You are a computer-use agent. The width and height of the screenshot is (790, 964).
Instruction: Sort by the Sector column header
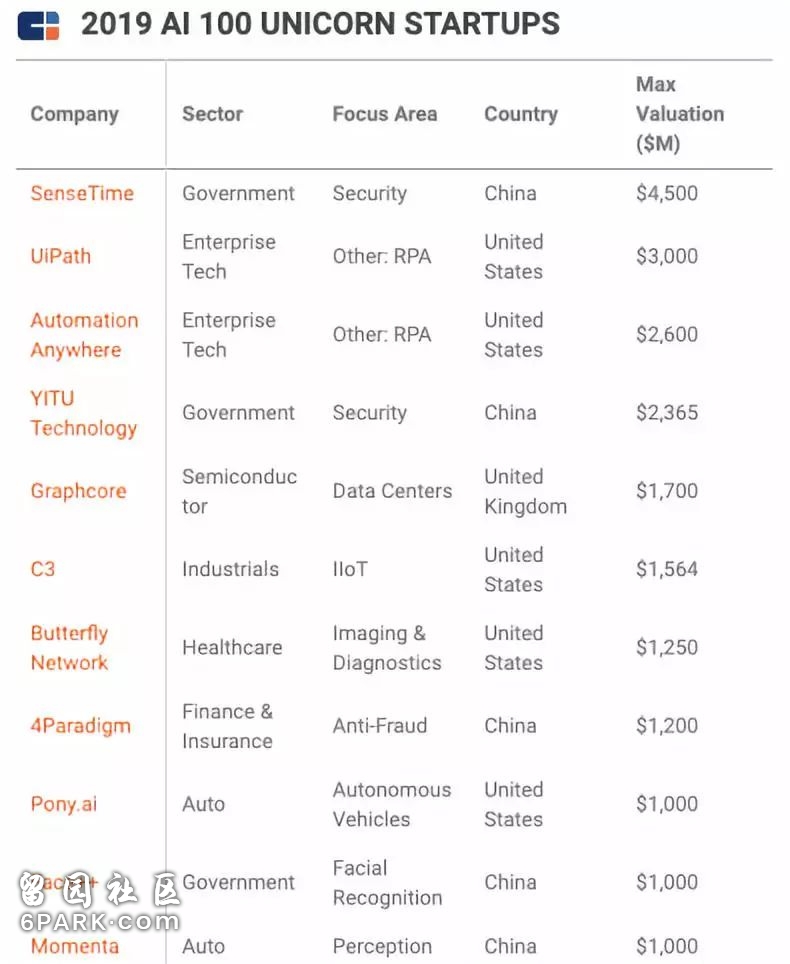point(213,114)
